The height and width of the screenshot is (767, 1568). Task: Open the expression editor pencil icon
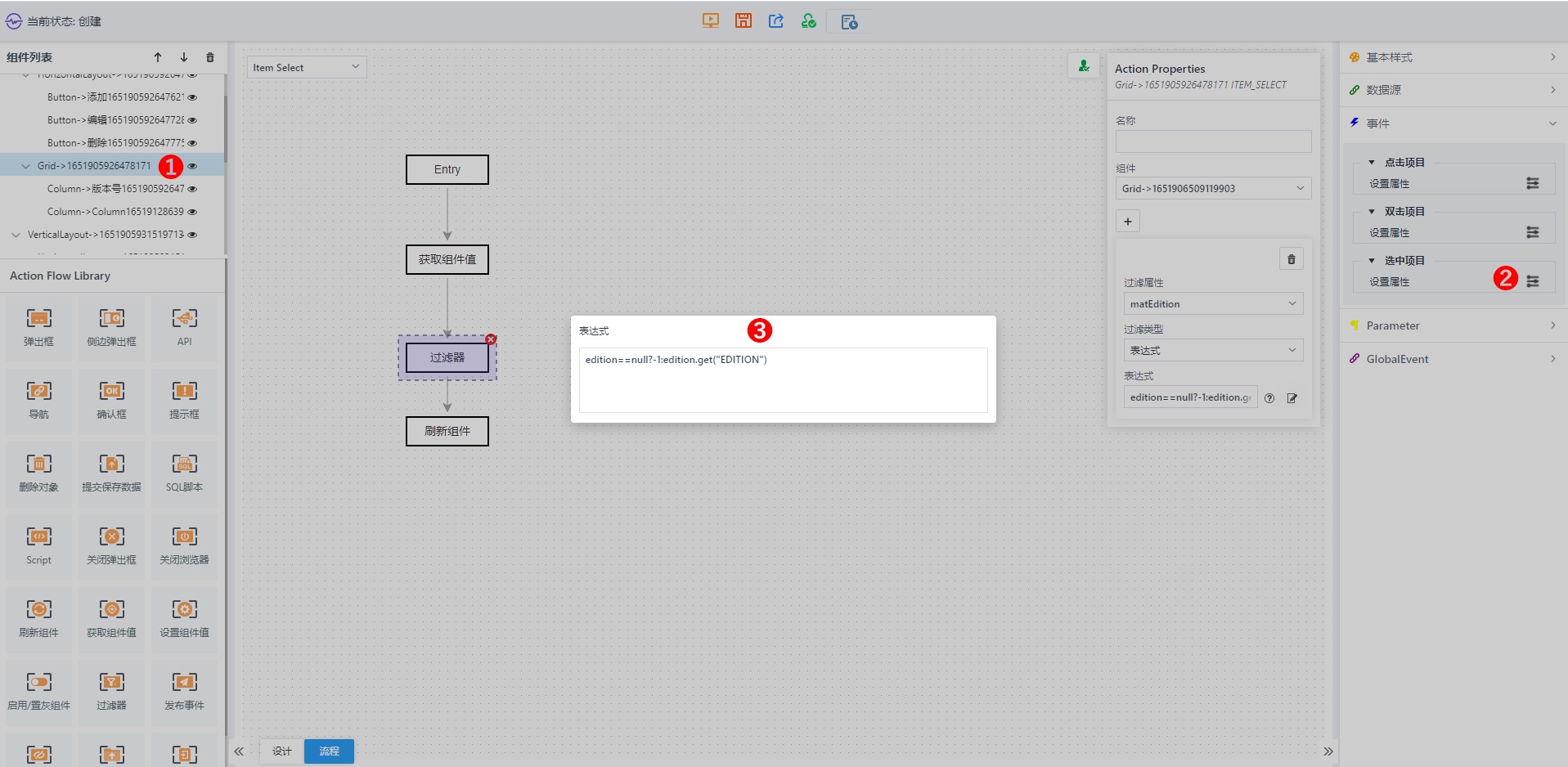click(1292, 398)
